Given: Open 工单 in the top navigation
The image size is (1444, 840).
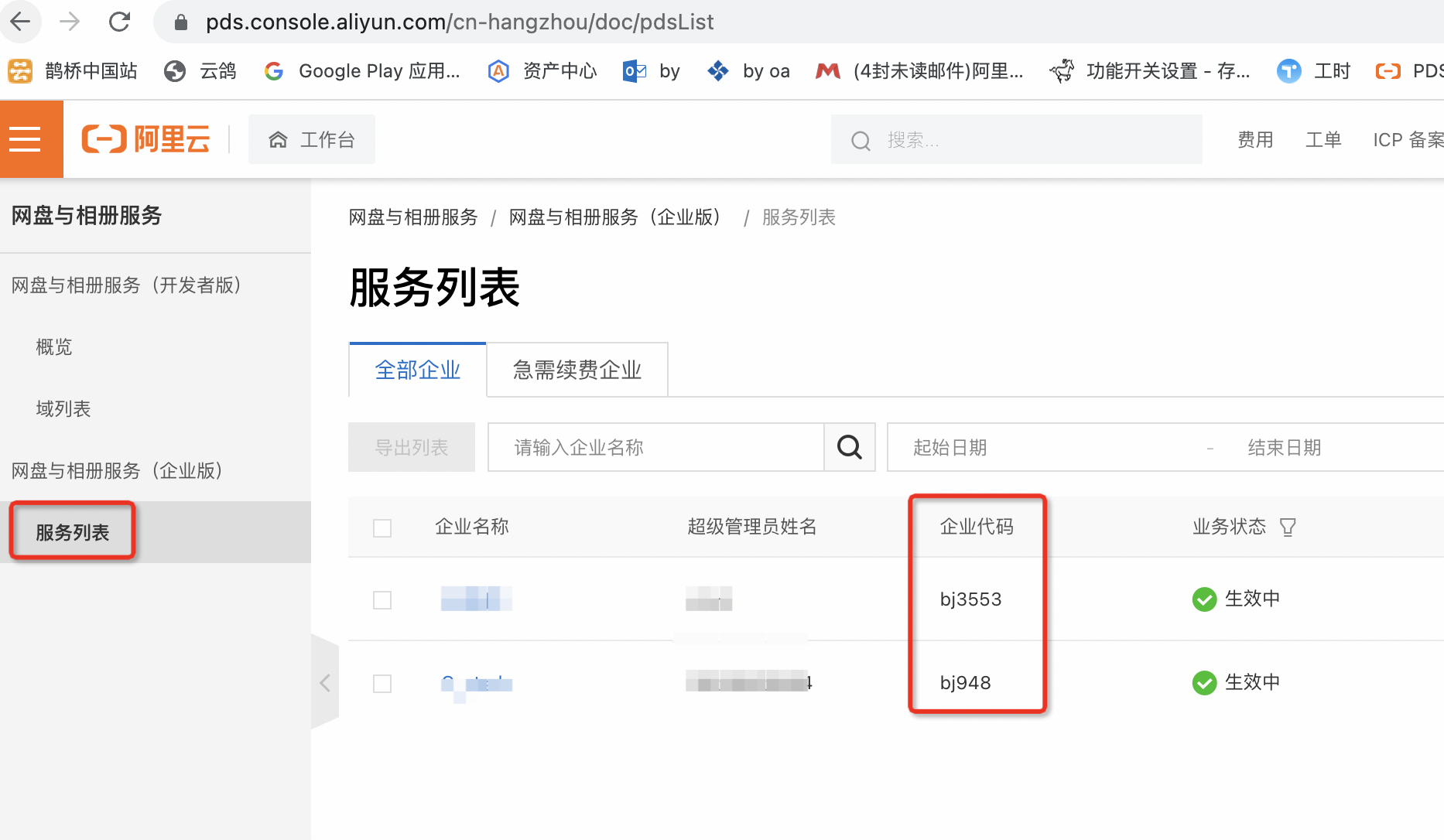Looking at the screenshot, I should point(1323,140).
